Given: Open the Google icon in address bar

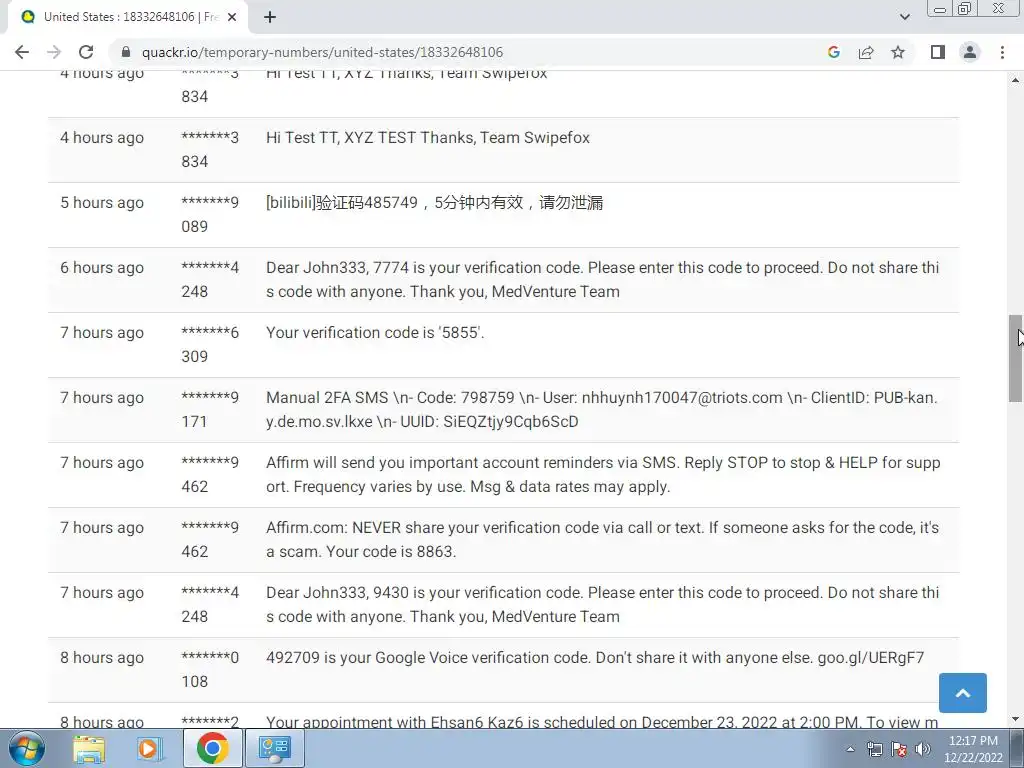Looking at the screenshot, I should [833, 52].
